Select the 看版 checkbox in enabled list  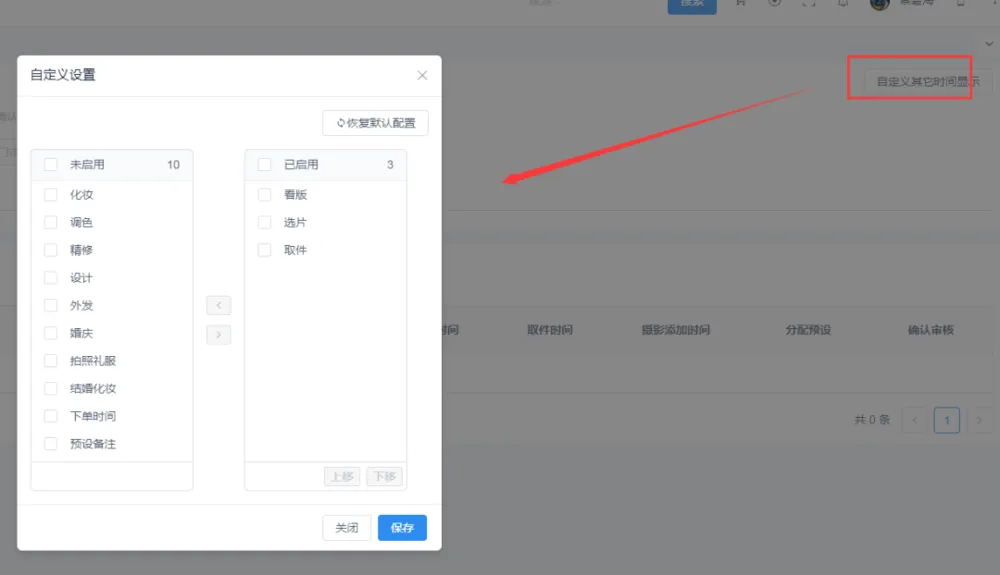click(264, 195)
